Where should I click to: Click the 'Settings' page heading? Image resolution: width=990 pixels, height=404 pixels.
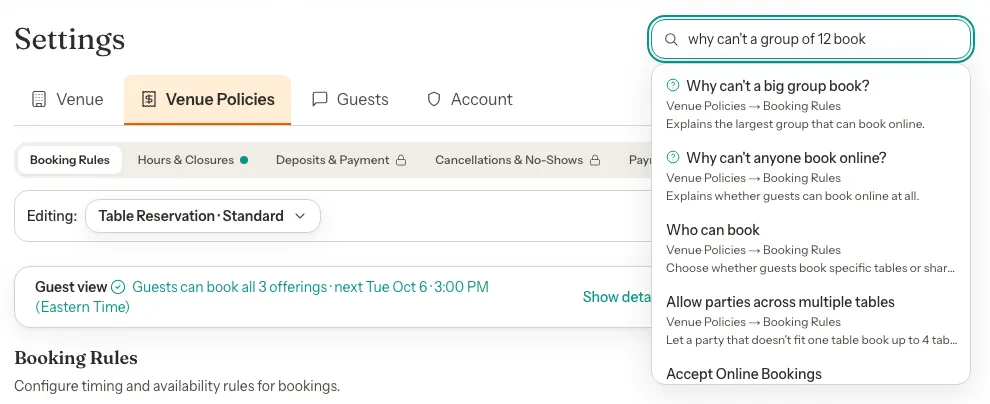69,40
